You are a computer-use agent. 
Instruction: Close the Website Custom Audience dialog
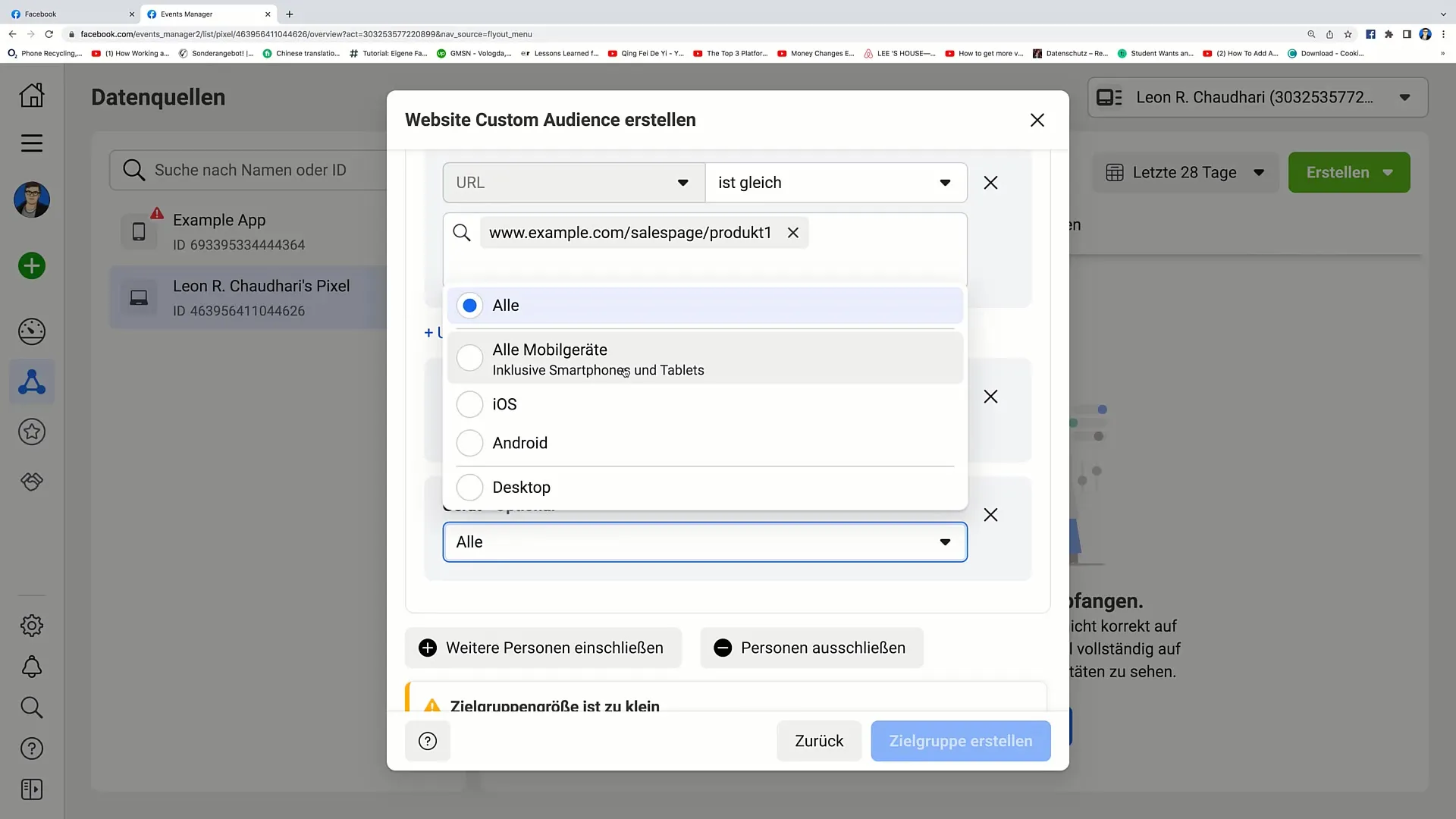click(x=1037, y=120)
